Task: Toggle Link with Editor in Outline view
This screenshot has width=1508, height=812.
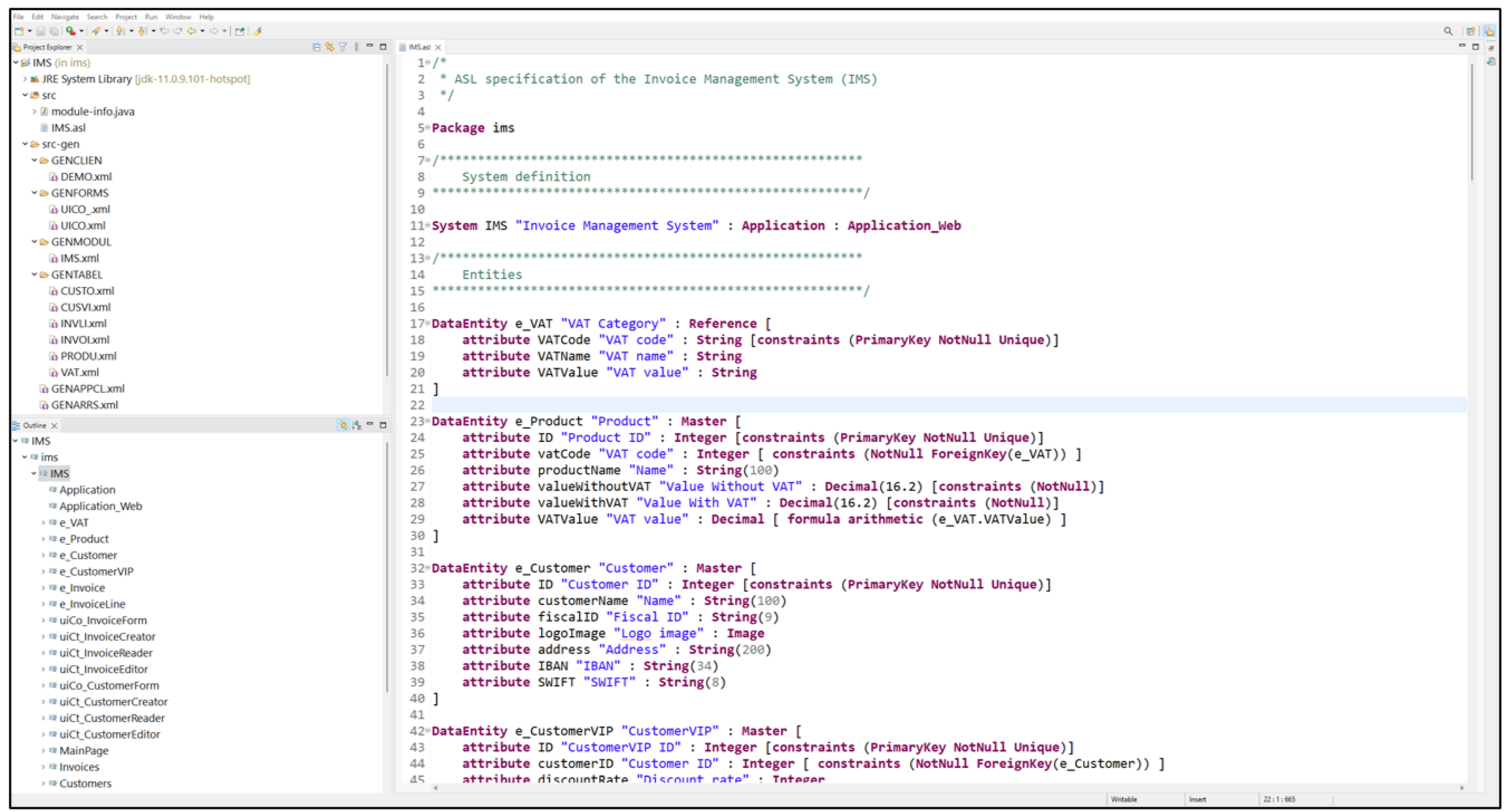Action: coord(344,425)
